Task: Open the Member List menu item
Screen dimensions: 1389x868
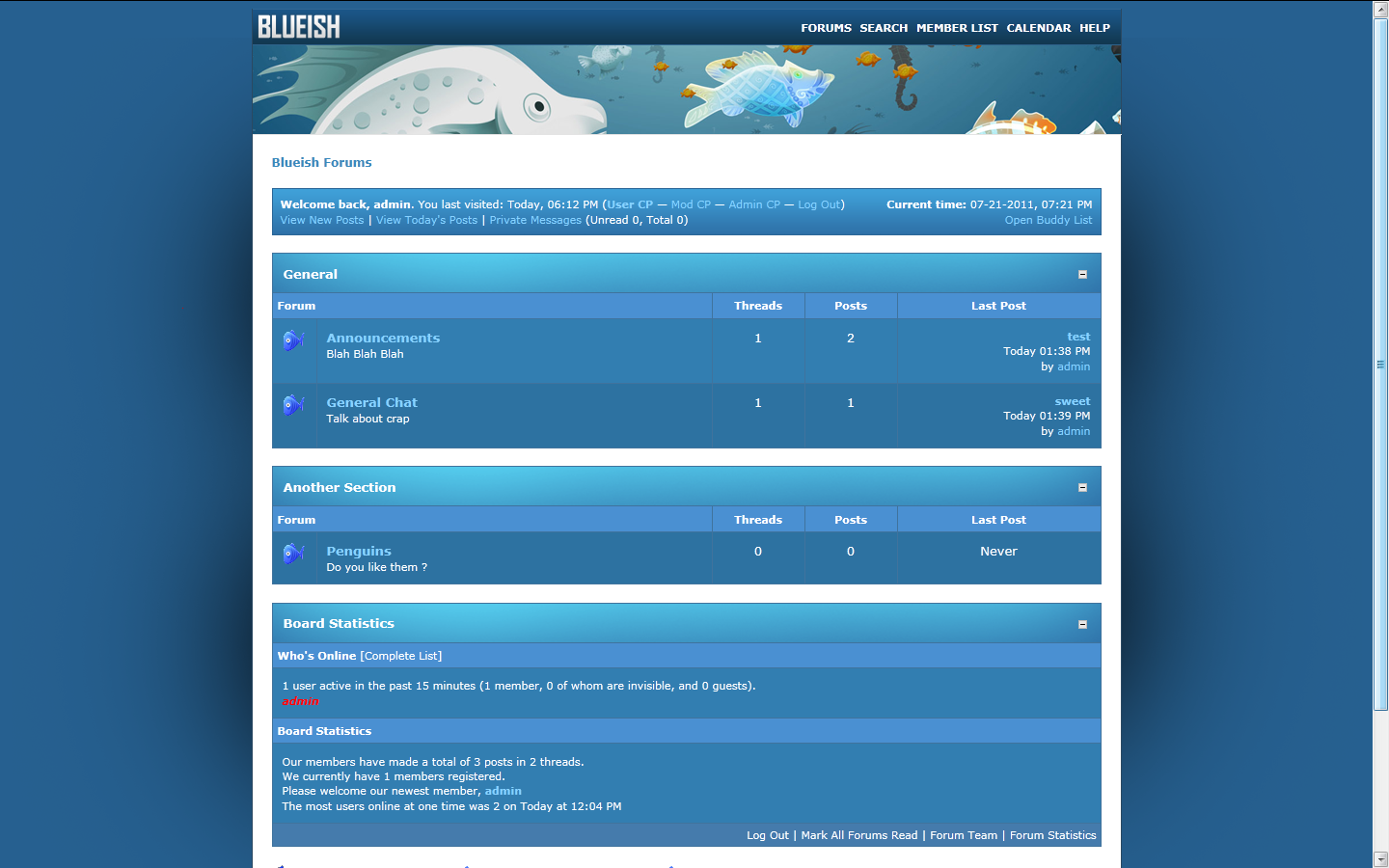Action: tap(957, 28)
